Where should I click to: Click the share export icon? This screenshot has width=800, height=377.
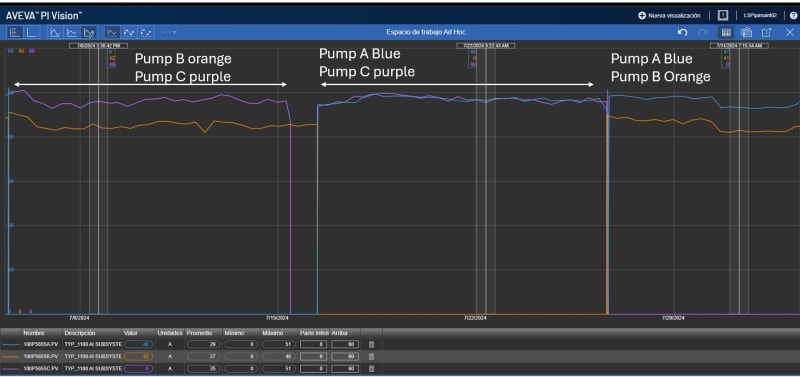766,32
